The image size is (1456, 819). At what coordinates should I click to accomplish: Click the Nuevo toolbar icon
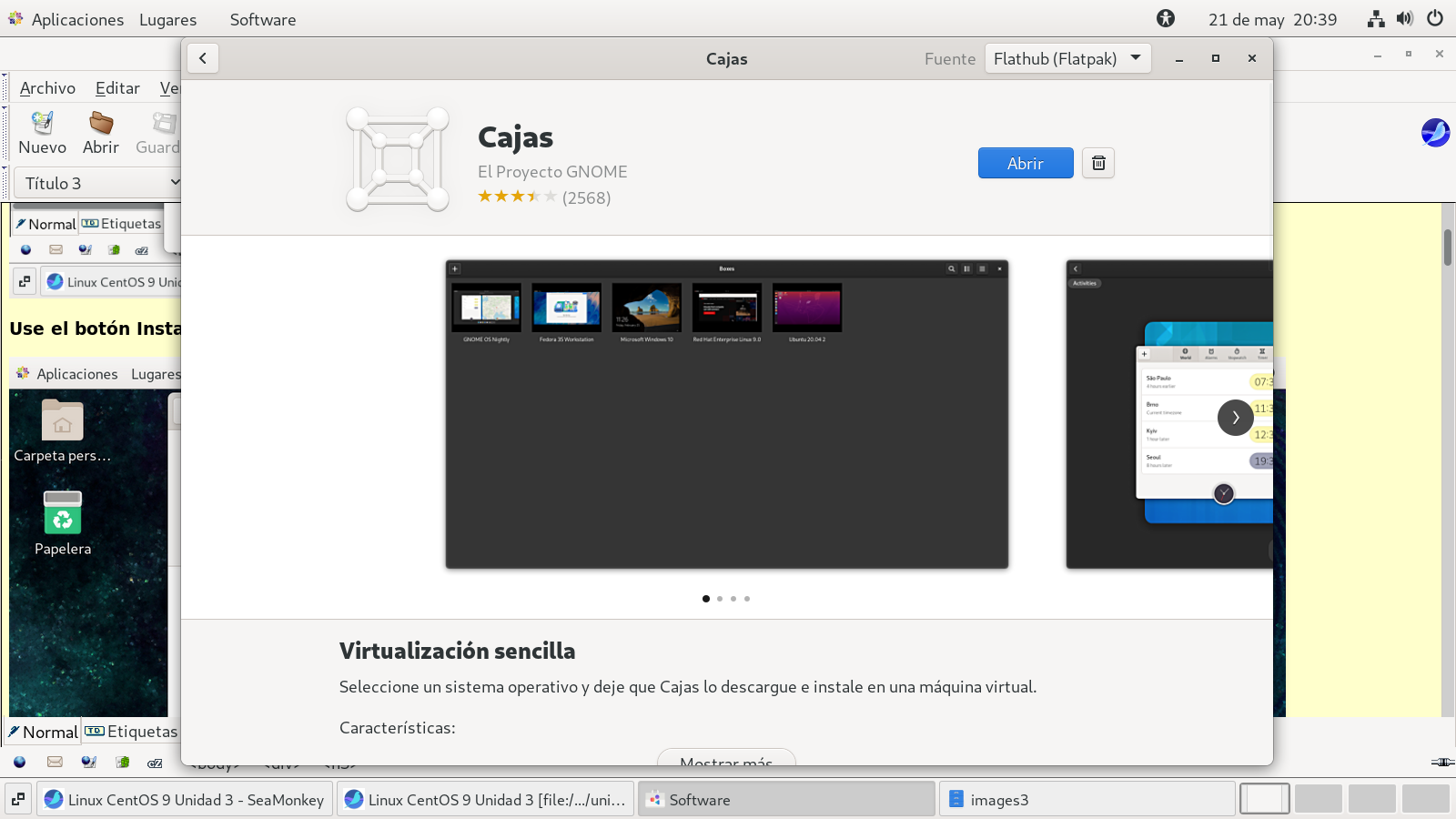(42, 133)
